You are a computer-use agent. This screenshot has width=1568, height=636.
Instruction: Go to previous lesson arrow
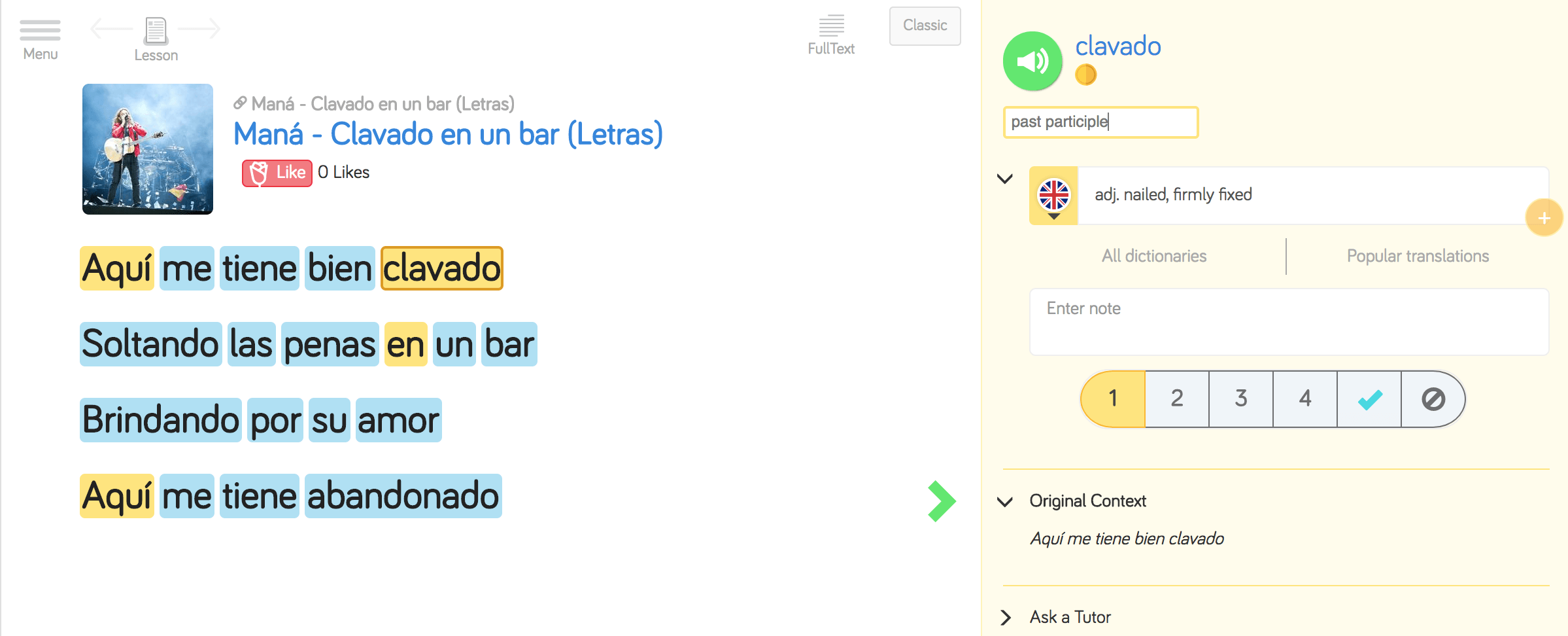pos(110,29)
